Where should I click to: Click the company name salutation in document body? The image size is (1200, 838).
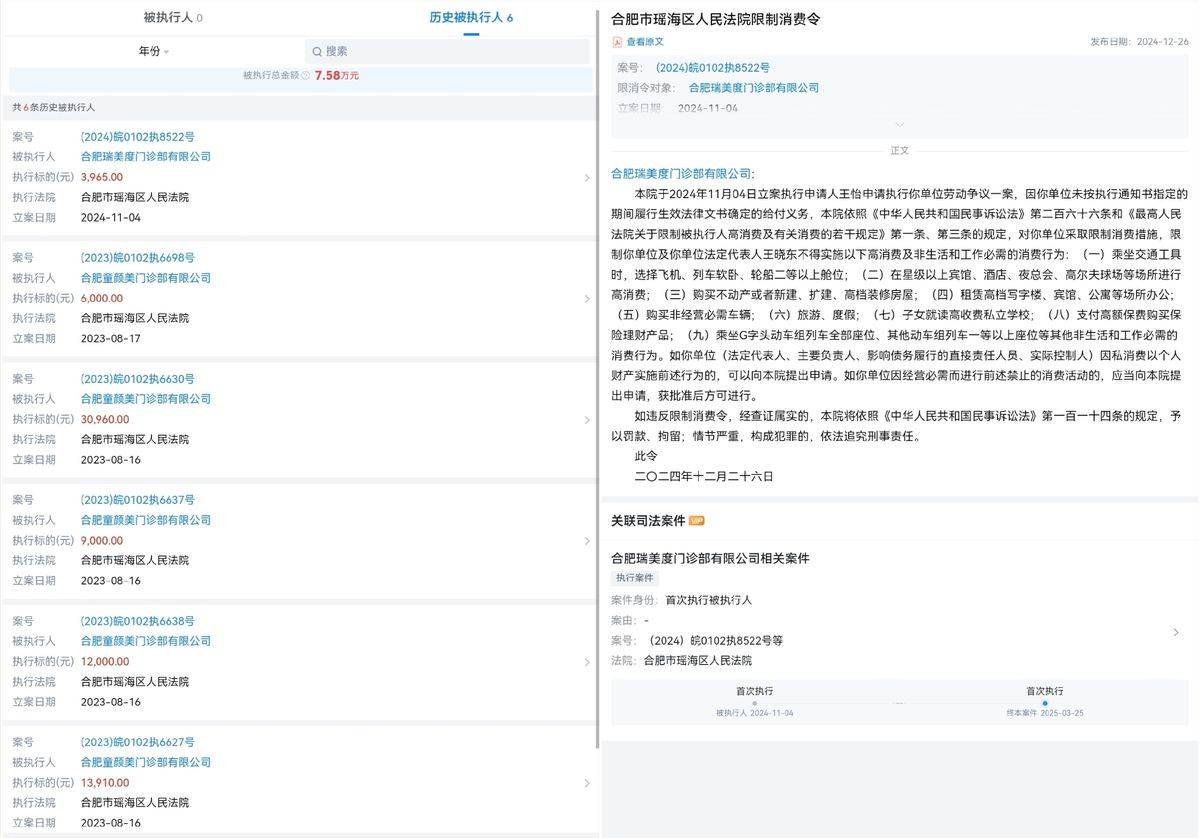point(683,173)
